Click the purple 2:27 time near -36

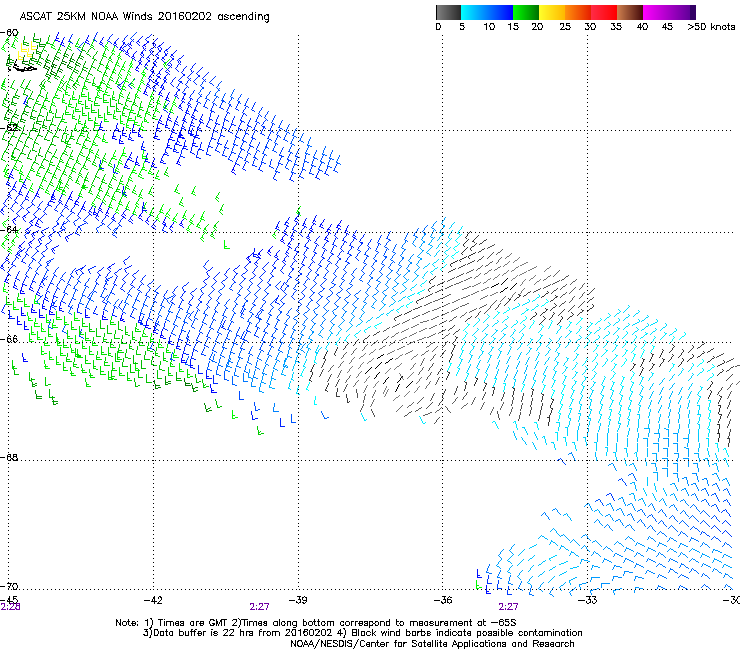(x=508, y=607)
